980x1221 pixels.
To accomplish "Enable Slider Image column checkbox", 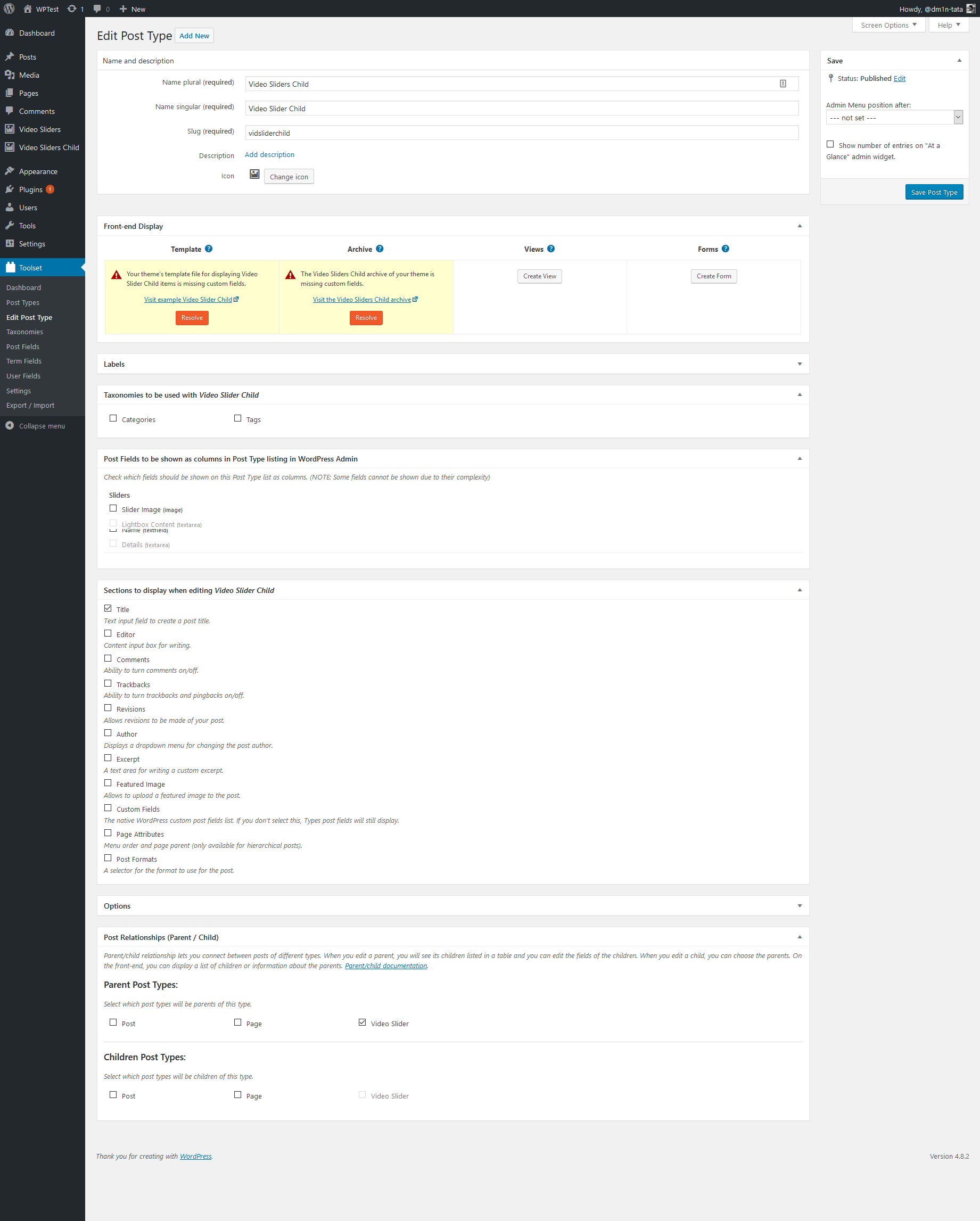I will (113, 508).
